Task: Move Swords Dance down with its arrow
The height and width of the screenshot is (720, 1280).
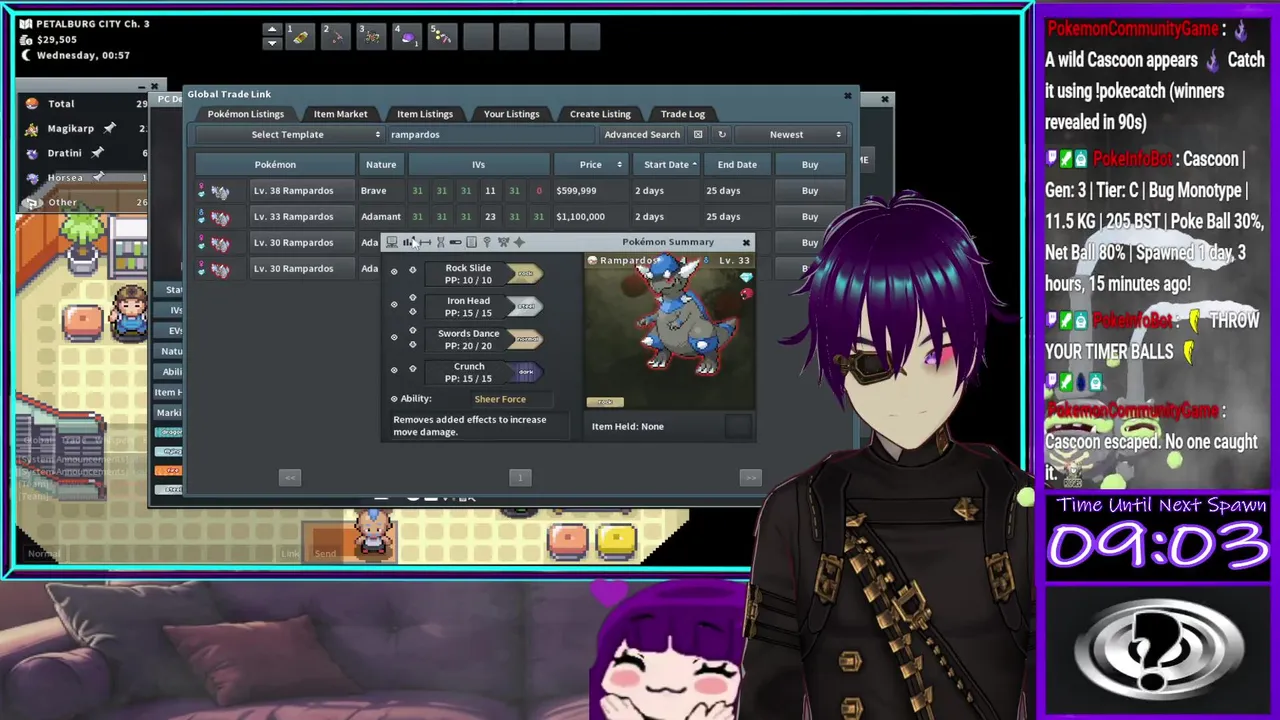Action: pyautogui.click(x=413, y=344)
